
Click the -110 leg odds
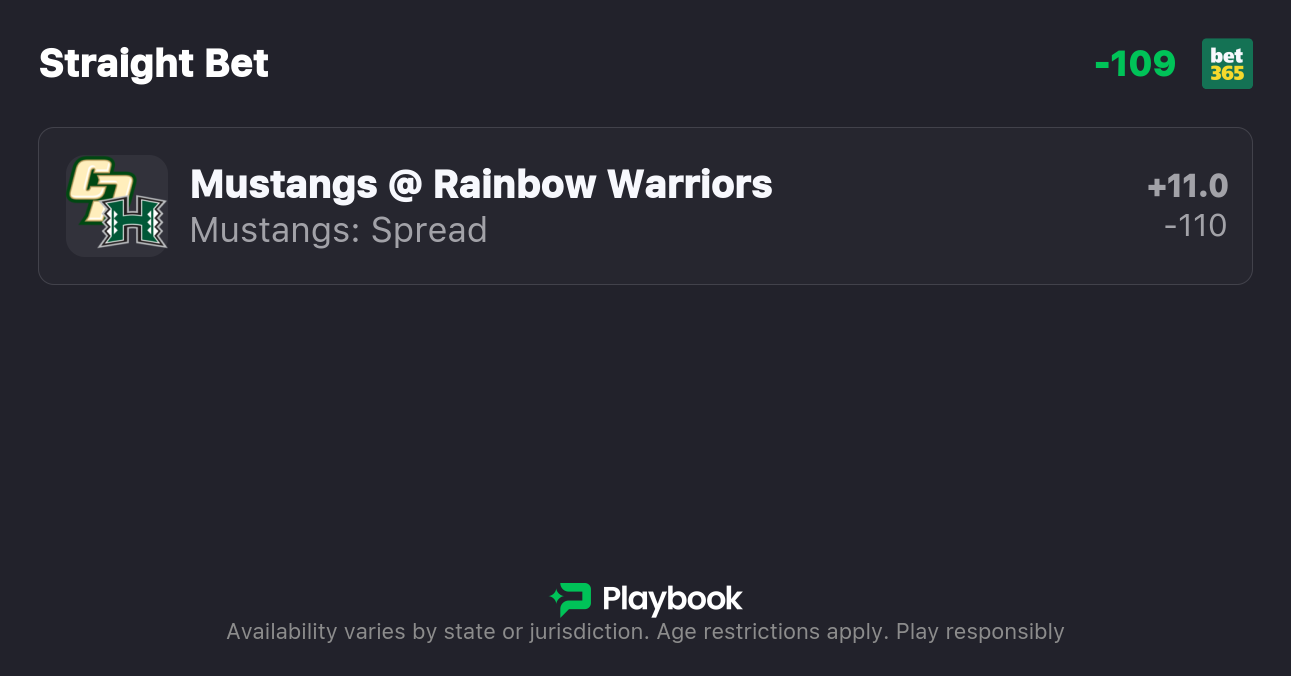1195,226
